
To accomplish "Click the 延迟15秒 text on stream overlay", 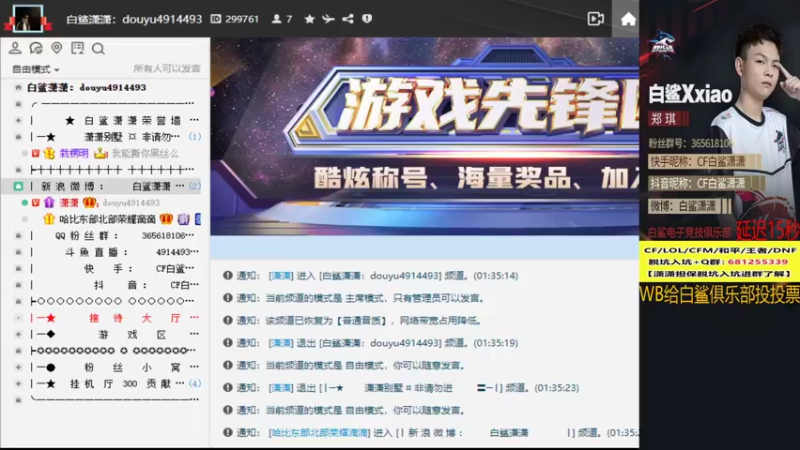I will pyautogui.click(x=767, y=231).
